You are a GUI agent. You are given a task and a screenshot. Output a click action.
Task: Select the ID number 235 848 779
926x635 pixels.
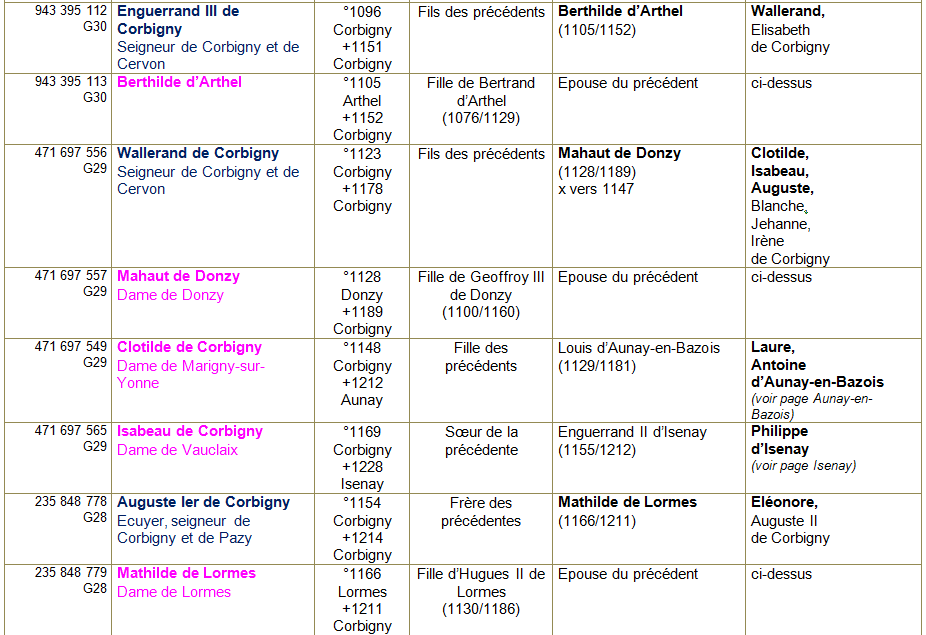pyautogui.click(x=71, y=572)
